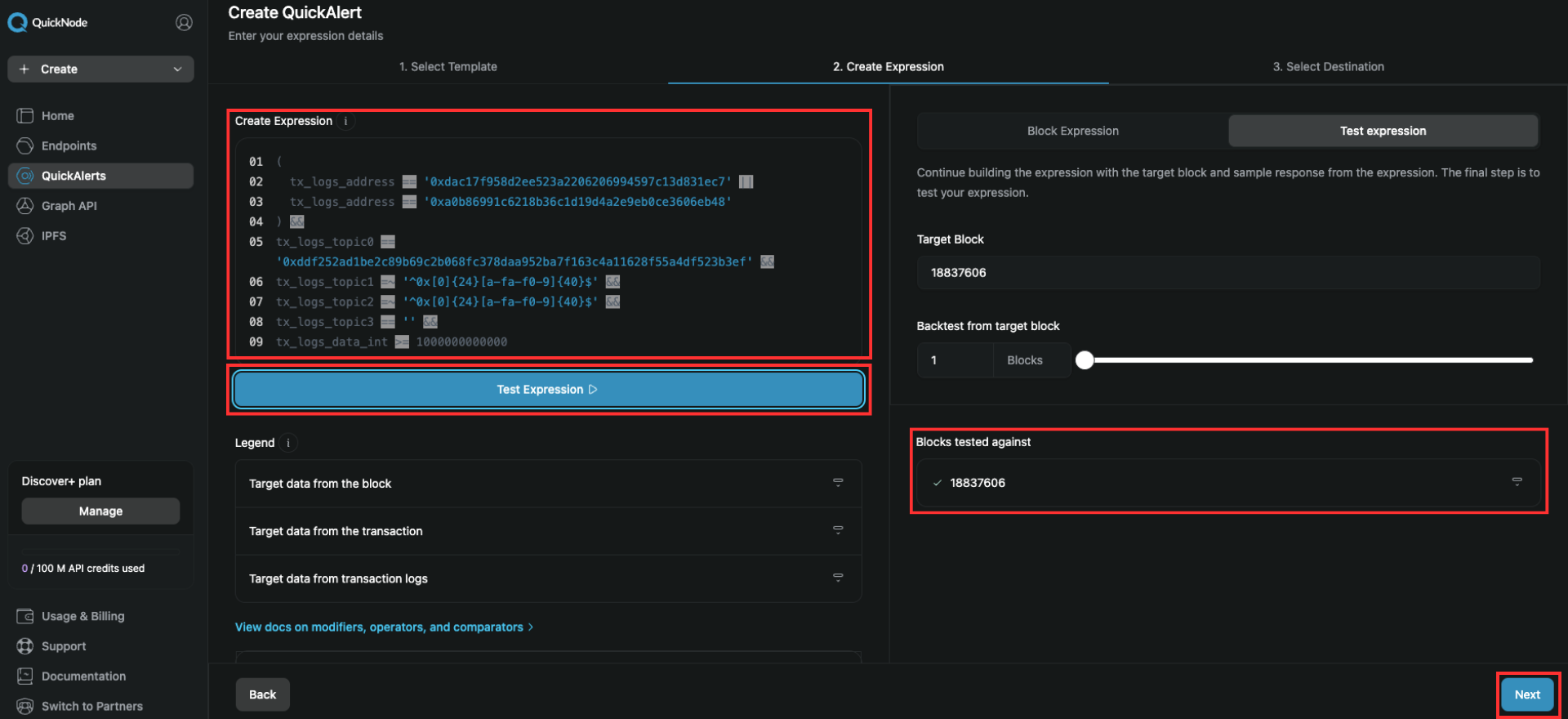Click the Create Expression info icon

click(345, 121)
